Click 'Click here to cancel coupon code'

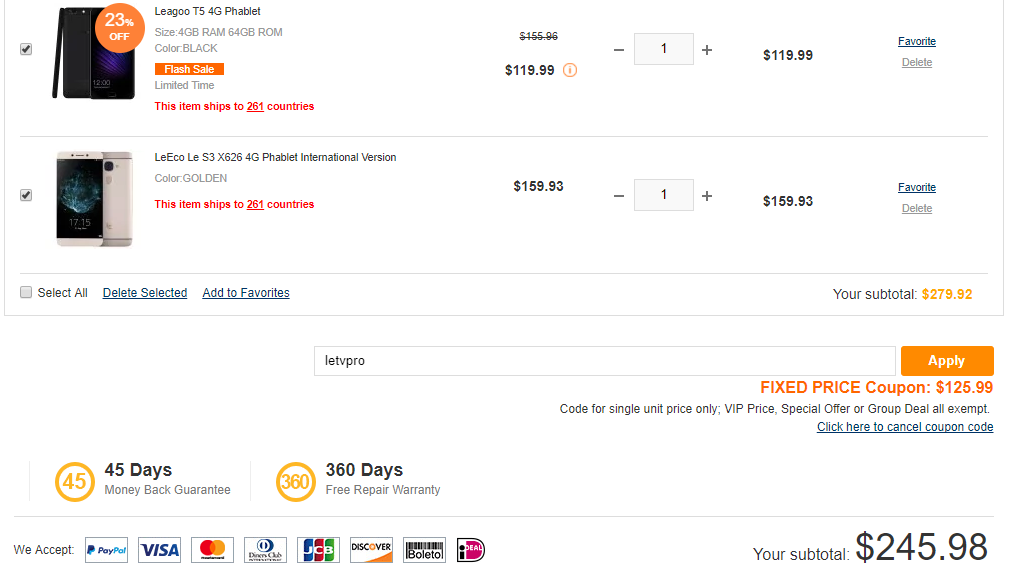pyautogui.click(x=905, y=427)
